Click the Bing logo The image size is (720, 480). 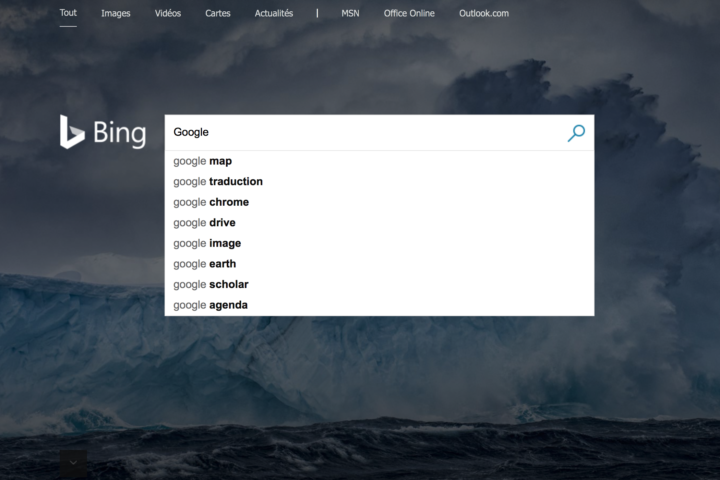pos(103,132)
